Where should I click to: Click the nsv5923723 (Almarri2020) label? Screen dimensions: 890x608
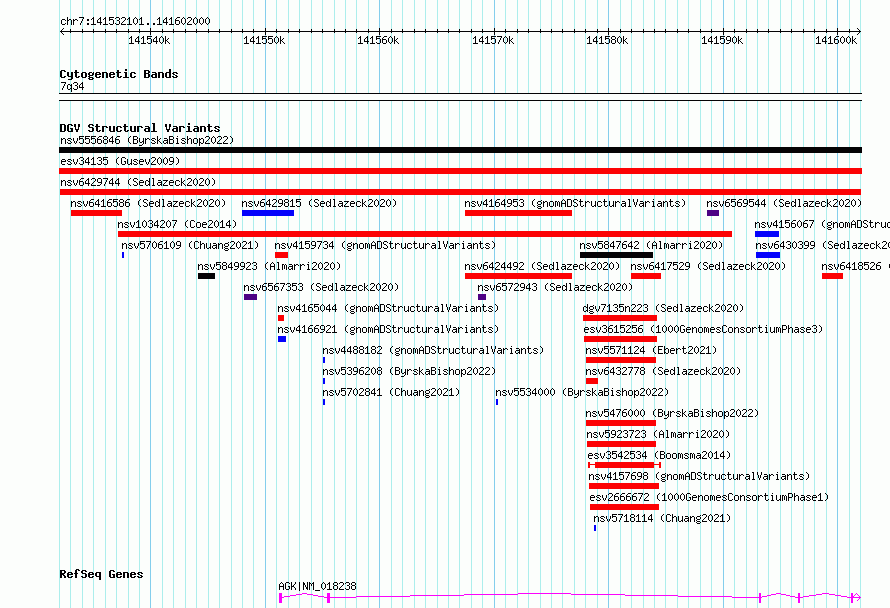658,434
